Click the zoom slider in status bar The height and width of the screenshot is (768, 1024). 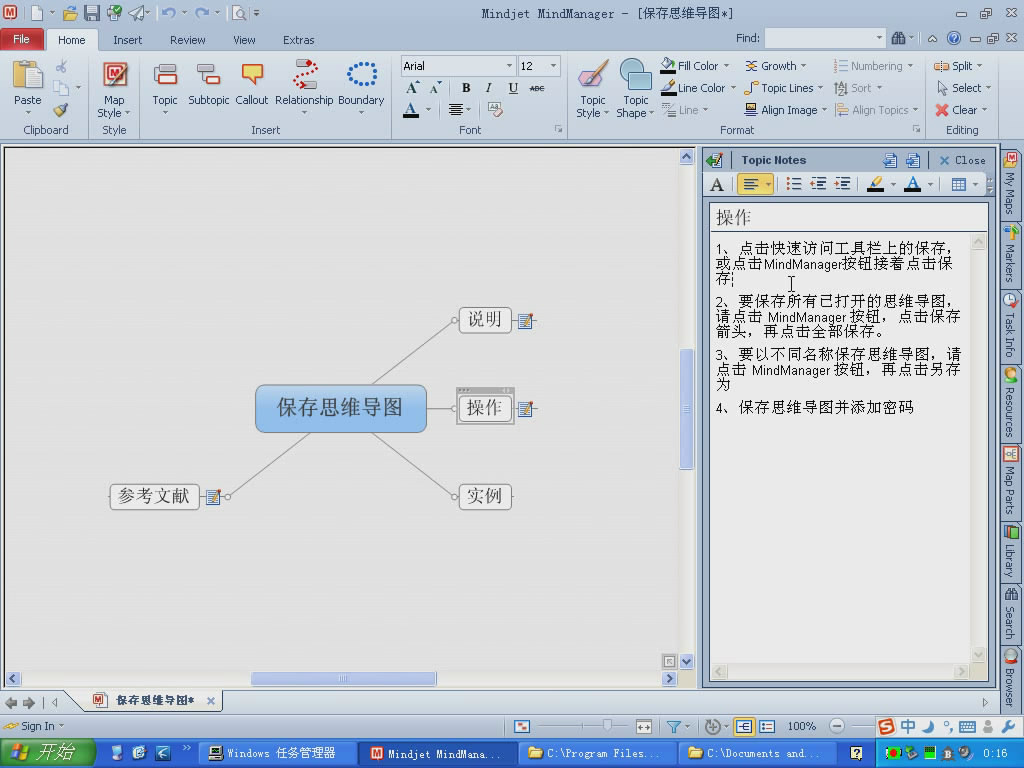(607, 726)
